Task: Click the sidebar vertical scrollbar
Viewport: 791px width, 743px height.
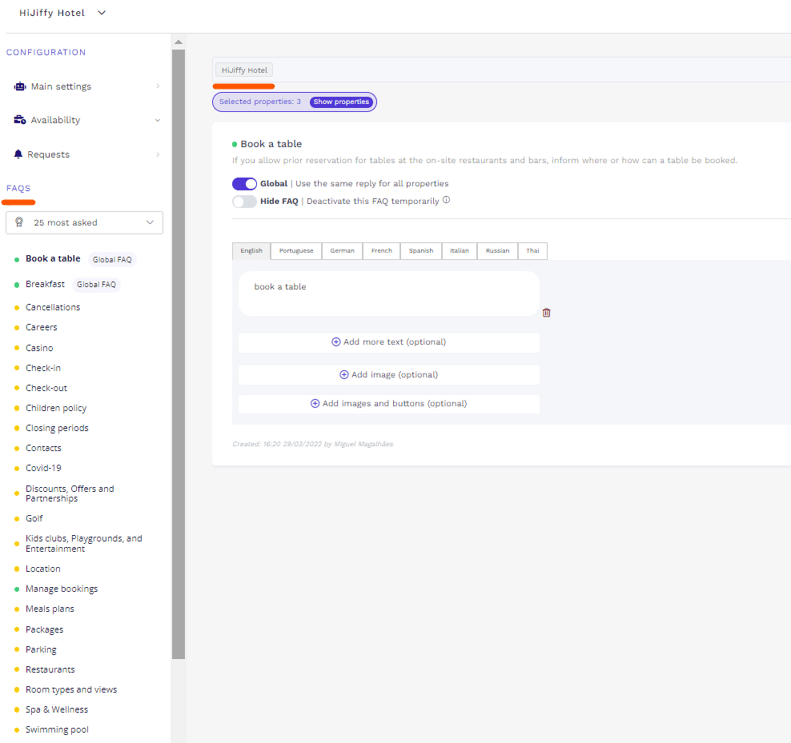Action: pos(178,350)
